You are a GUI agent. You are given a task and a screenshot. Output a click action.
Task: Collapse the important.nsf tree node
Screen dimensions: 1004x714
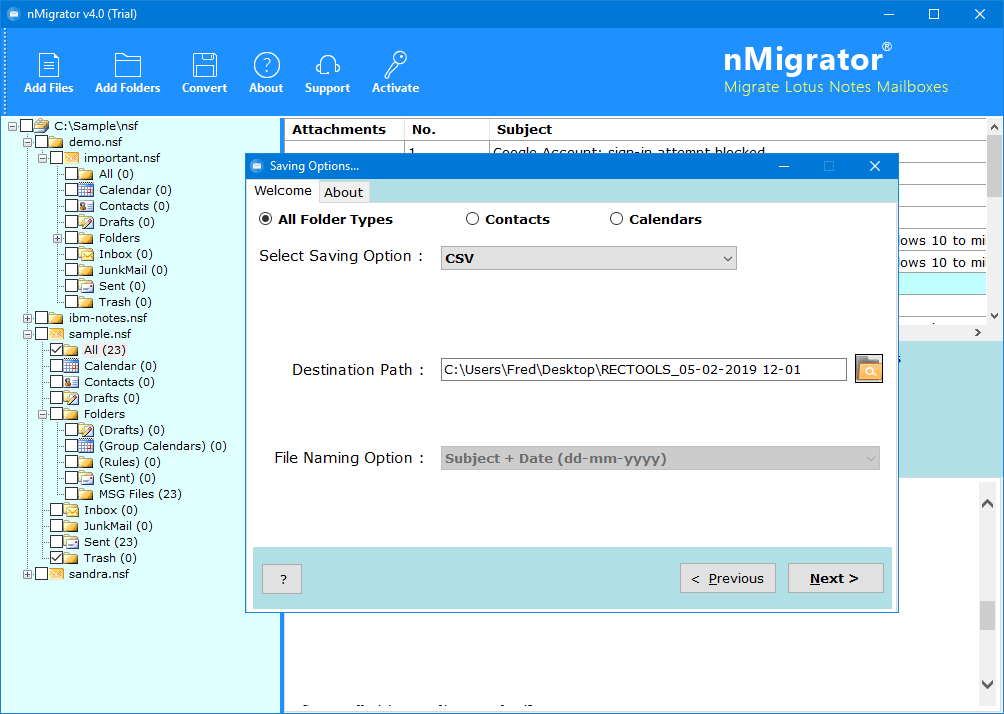point(42,158)
